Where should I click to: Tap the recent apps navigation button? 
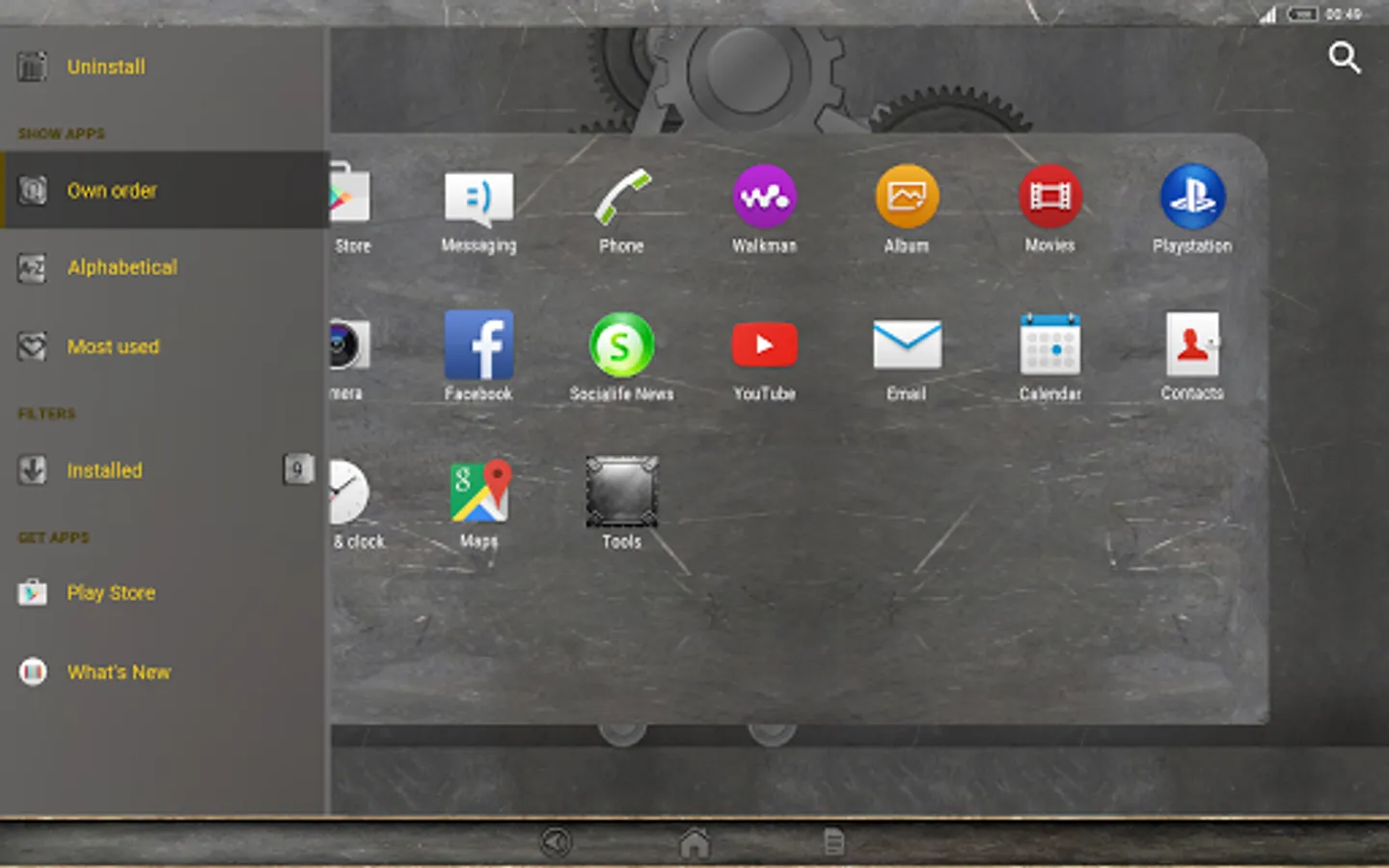click(834, 842)
